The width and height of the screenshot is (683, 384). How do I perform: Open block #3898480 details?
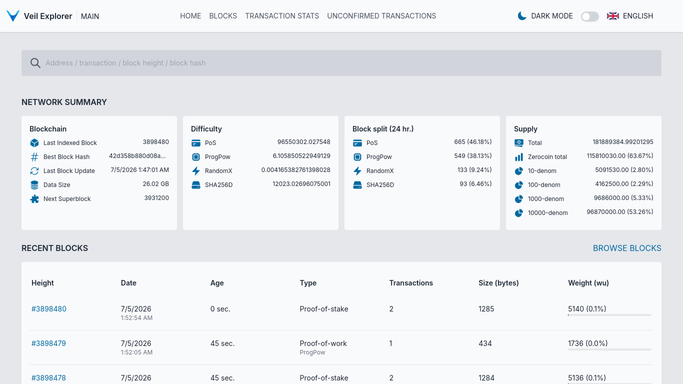click(49, 309)
